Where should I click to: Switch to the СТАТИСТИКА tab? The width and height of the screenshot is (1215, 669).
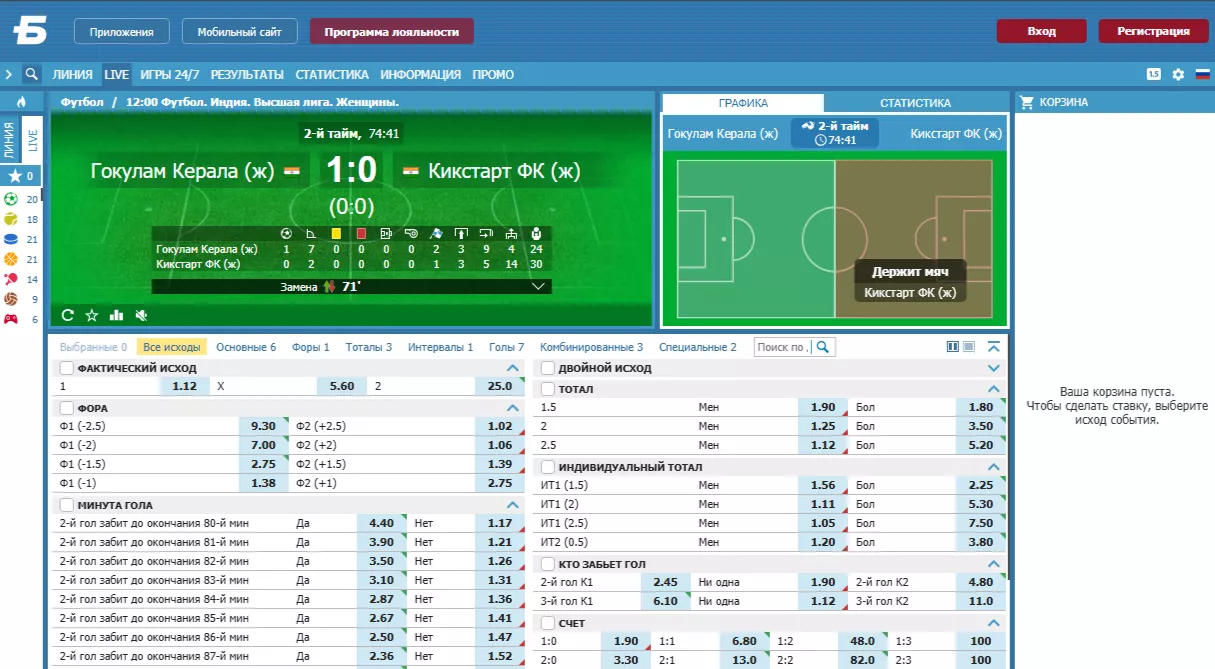point(915,103)
